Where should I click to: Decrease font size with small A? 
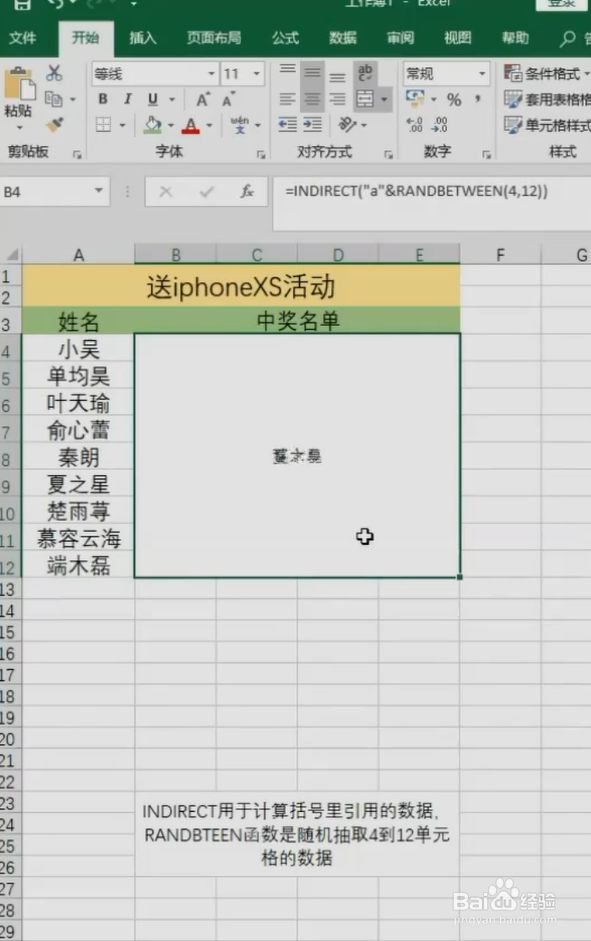click(x=228, y=99)
